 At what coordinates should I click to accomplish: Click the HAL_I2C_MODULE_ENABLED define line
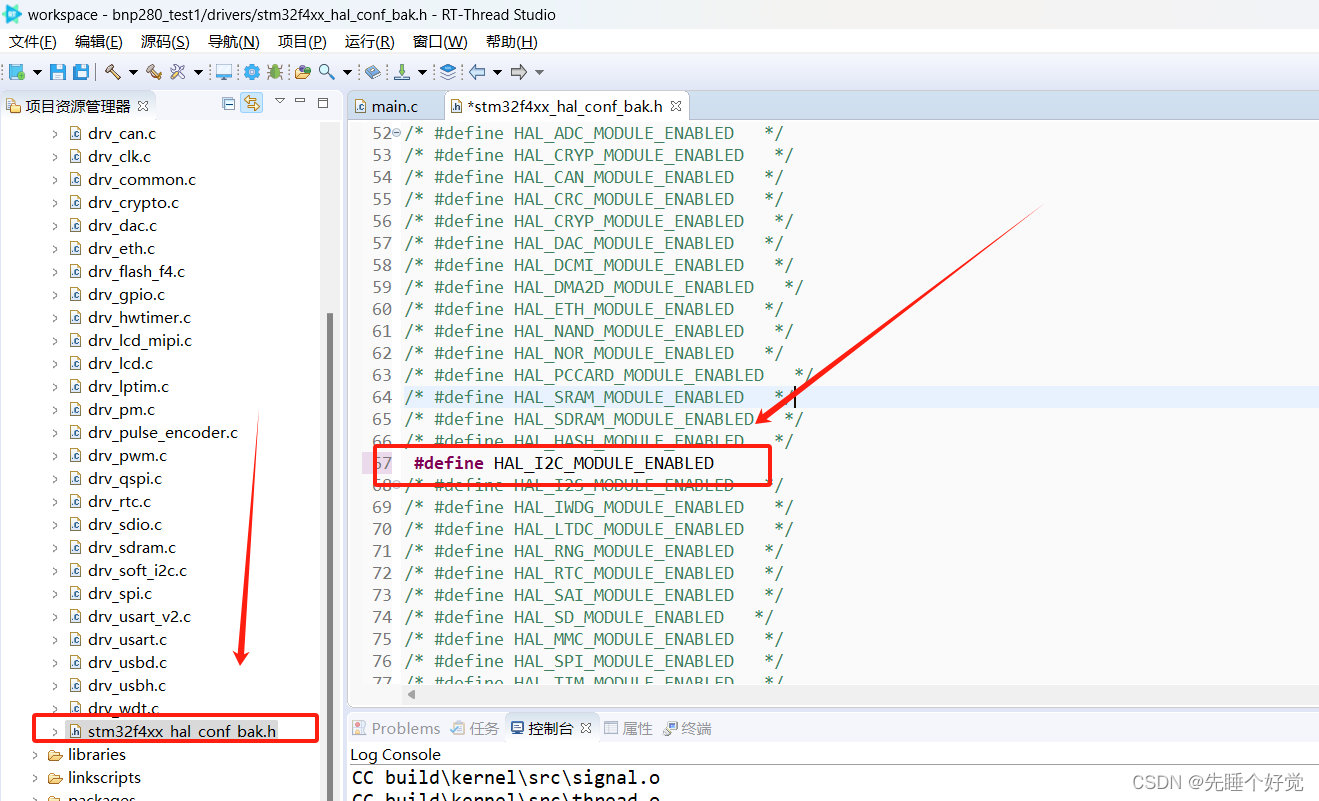563,463
